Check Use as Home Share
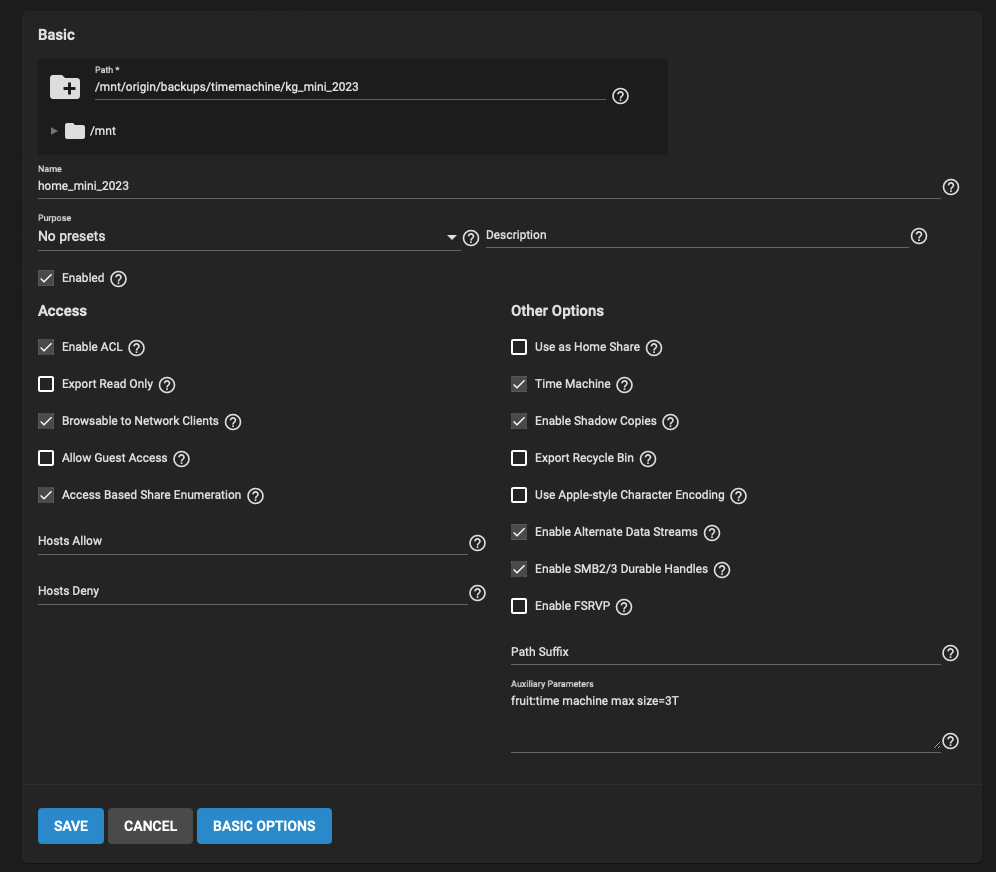996x872 pixels. click(519, 347)
